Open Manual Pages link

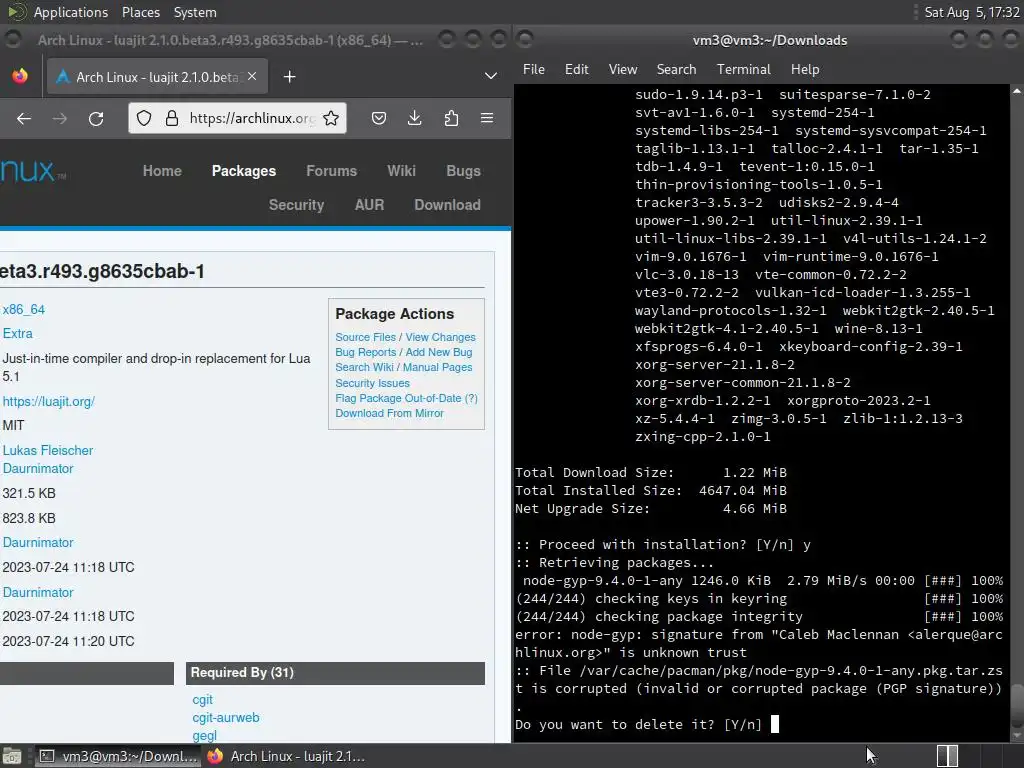click(x=437, y=367)
